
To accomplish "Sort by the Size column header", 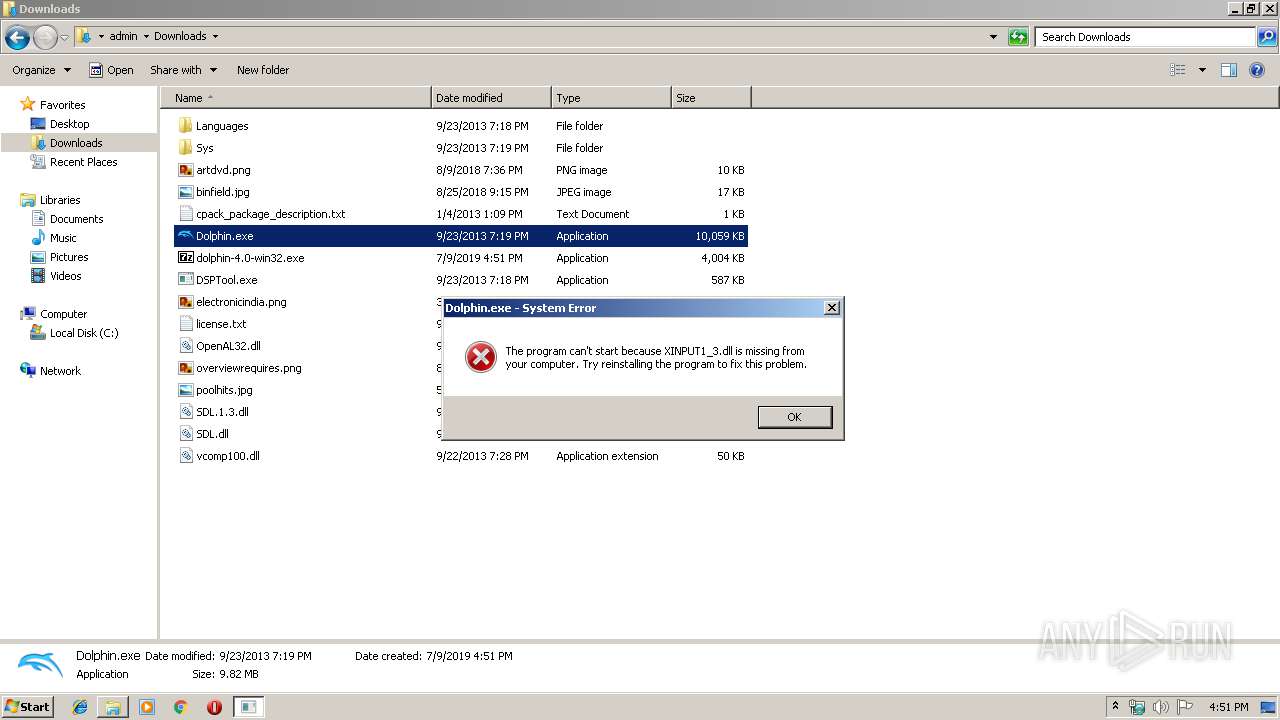I will 711,98.
